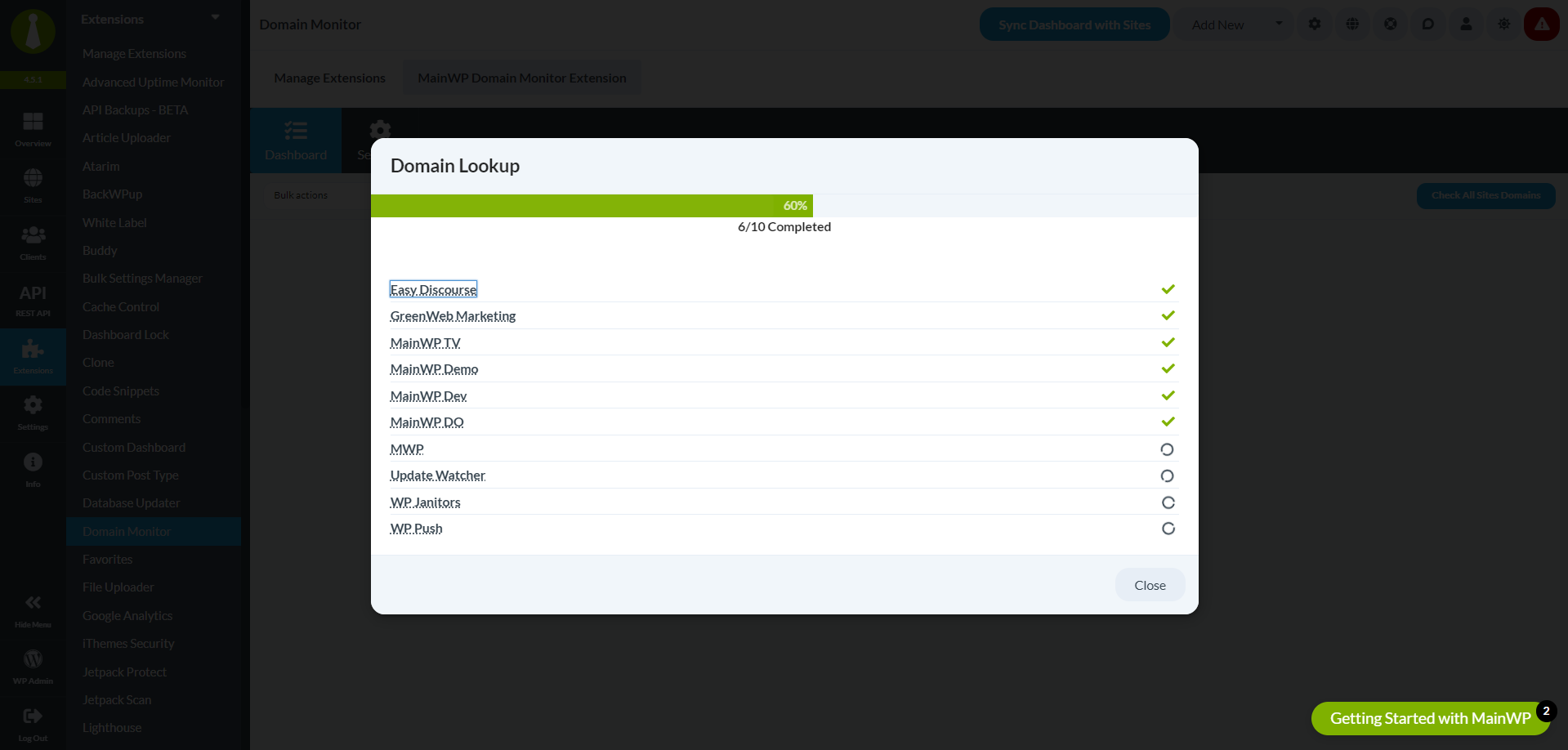
Task: Close the Domain Lookup dialog
Action: [x=1150, y=585]
